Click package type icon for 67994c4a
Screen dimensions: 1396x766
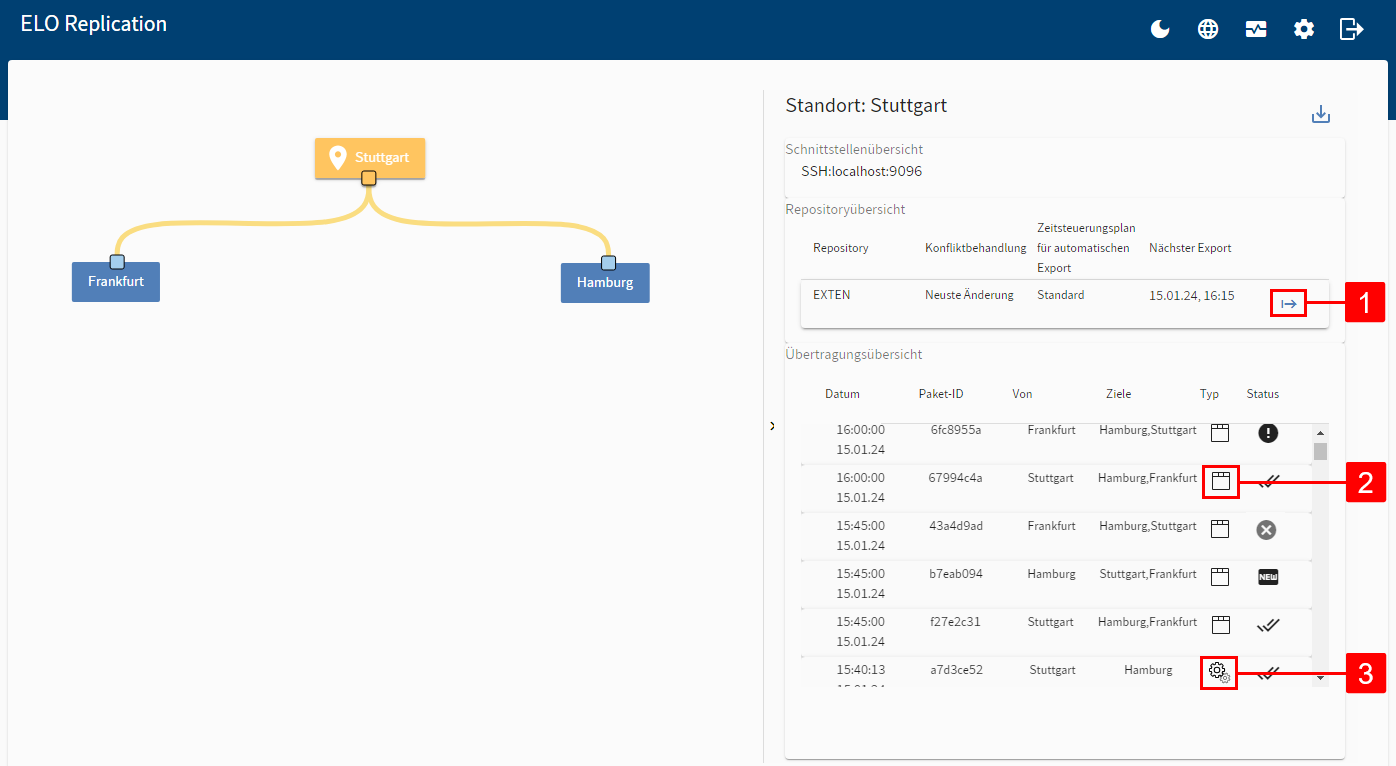click(1219, 481)
